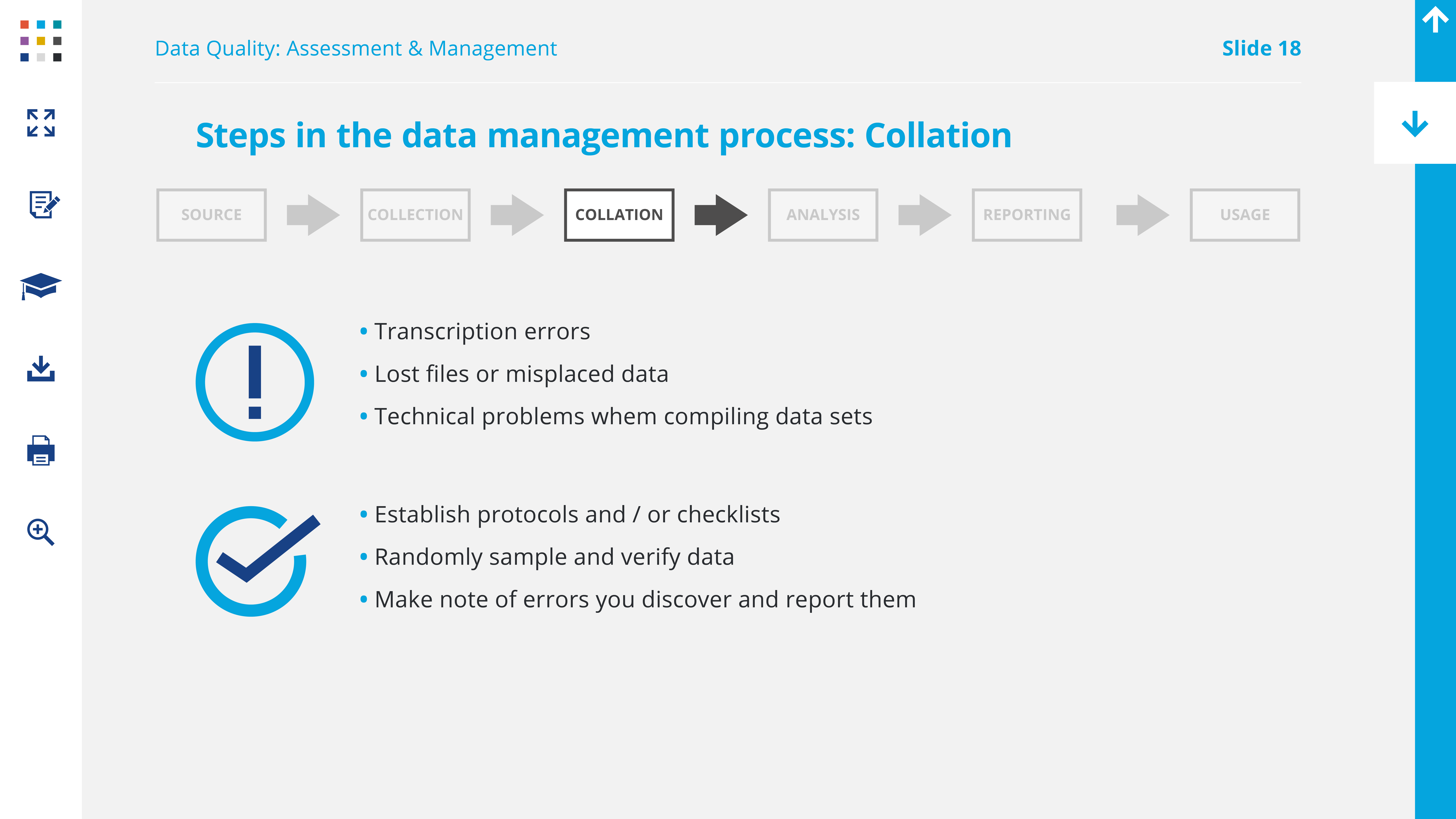
Task: Click the colored squares grid menu icon
Action: coord(41,41)
